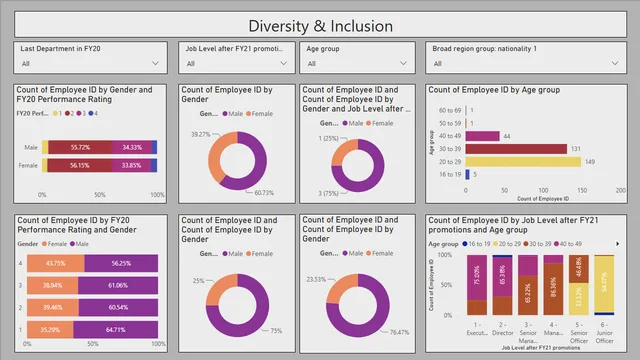This screenshot has height=360, width=640.
Task: Click the 60 to 69 axis label
Action: (x=450, y=110)
